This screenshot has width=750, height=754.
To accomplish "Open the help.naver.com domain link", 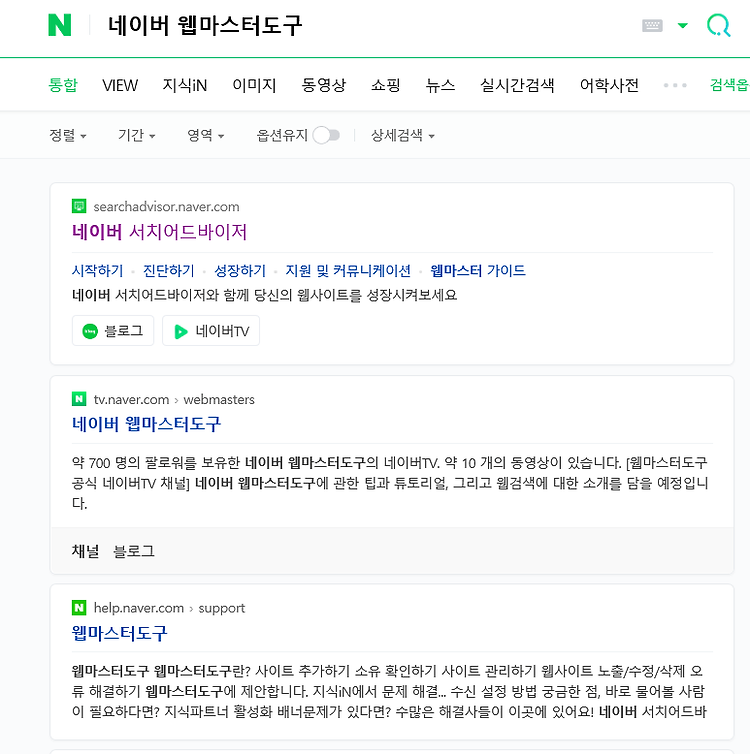I will (138, 608).
